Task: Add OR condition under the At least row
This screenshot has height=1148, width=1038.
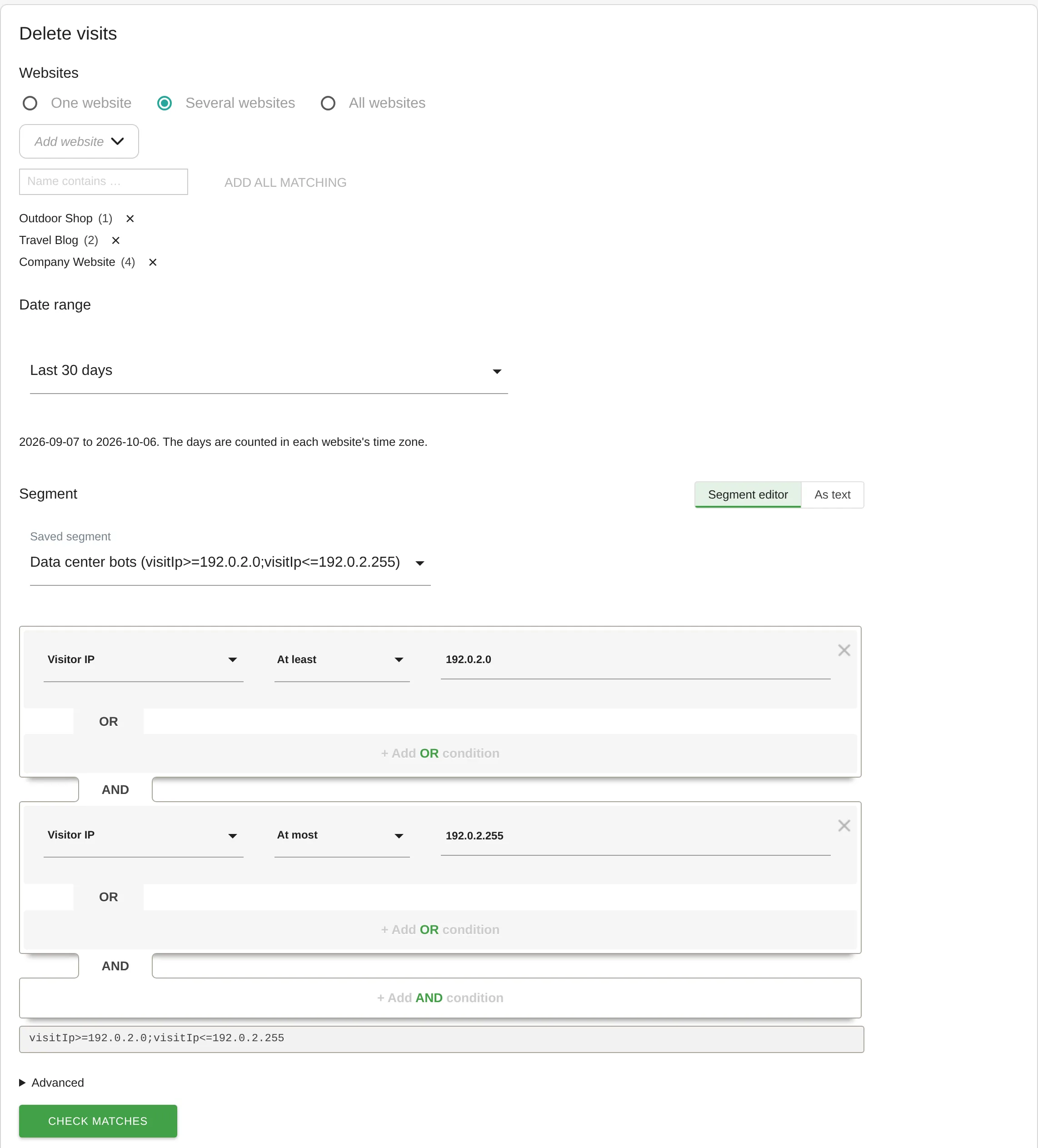Action: pos(440,754)
